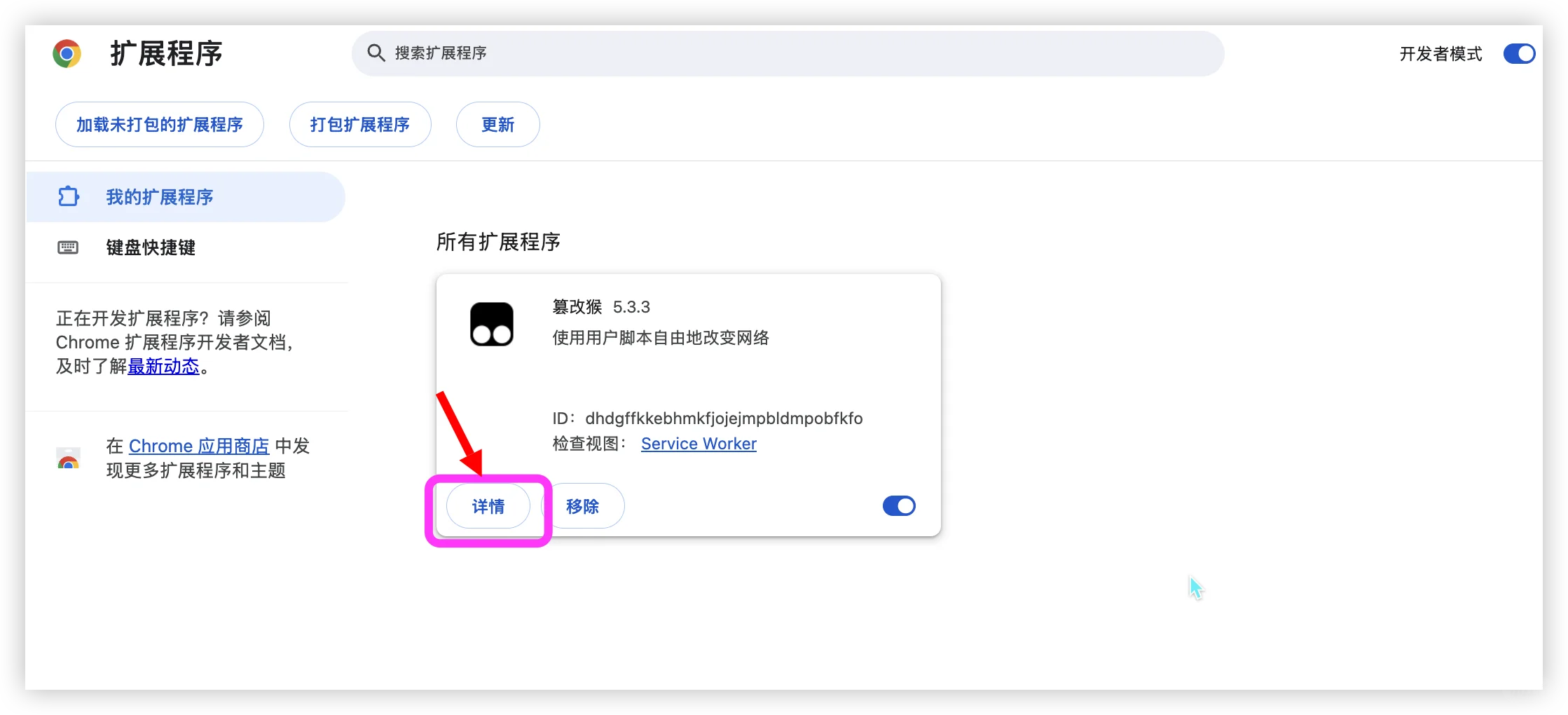Image resolution: width=1568 pixels, height=715 pixels.
Task: Focus the 搜索扩展程序 search field
Action: pos(788,53)
